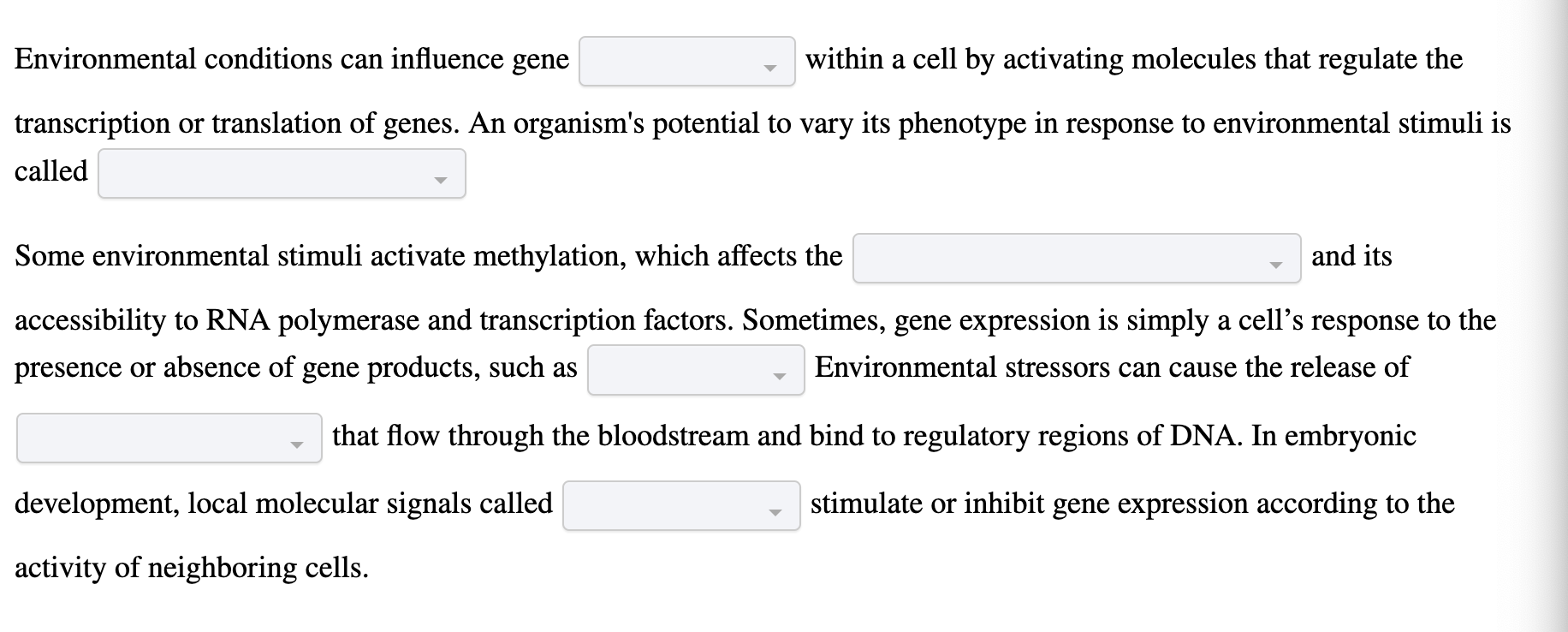Screen dimensions: 1568x632
Task: Click the arrow icon in the embryonic development blank
Action: click(775, 511)
